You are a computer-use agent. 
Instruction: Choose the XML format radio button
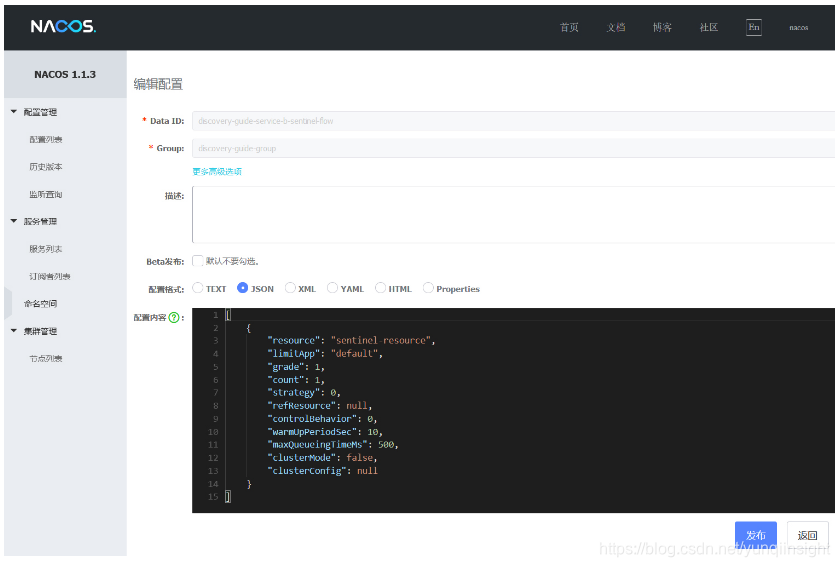click(290, 288)
